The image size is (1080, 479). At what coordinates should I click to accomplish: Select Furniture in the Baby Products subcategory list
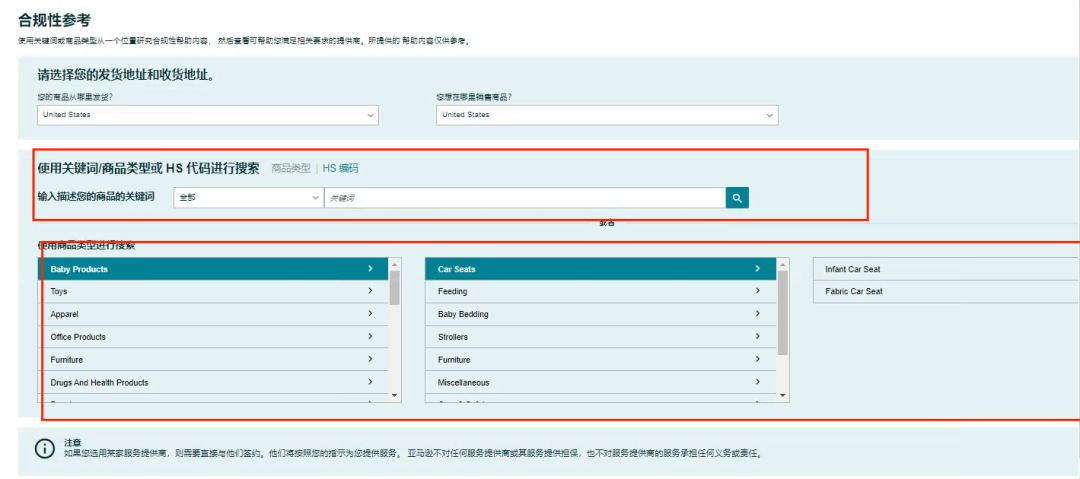tap(601, 360)
